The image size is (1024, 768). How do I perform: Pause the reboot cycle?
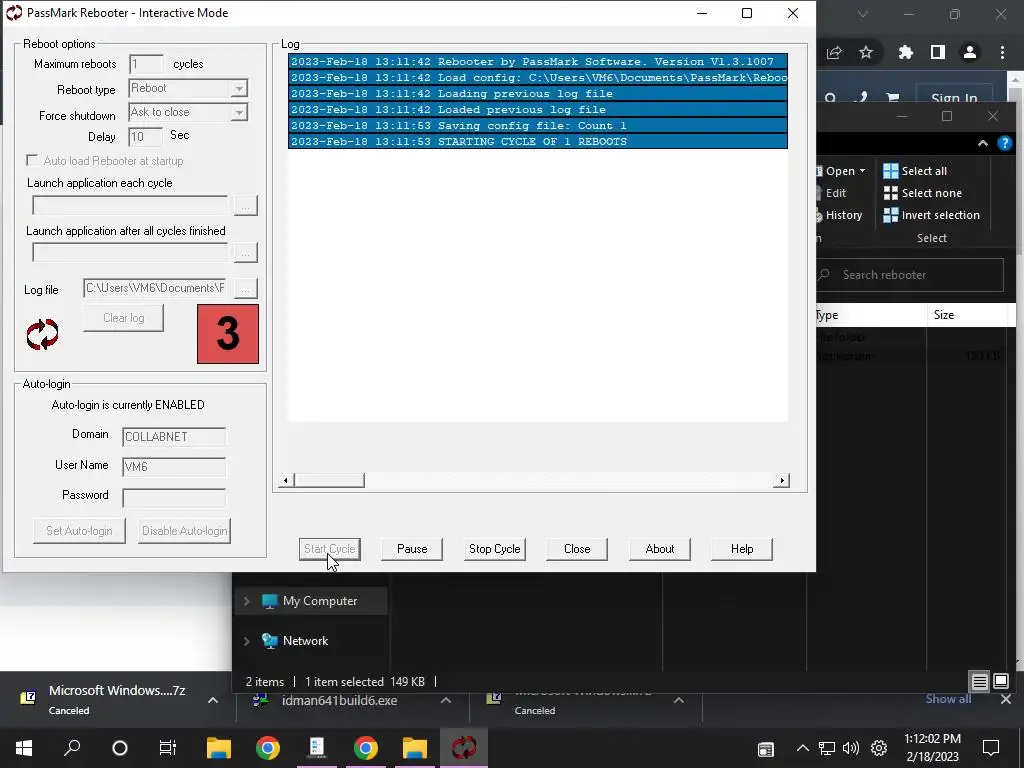pos(412,549)
